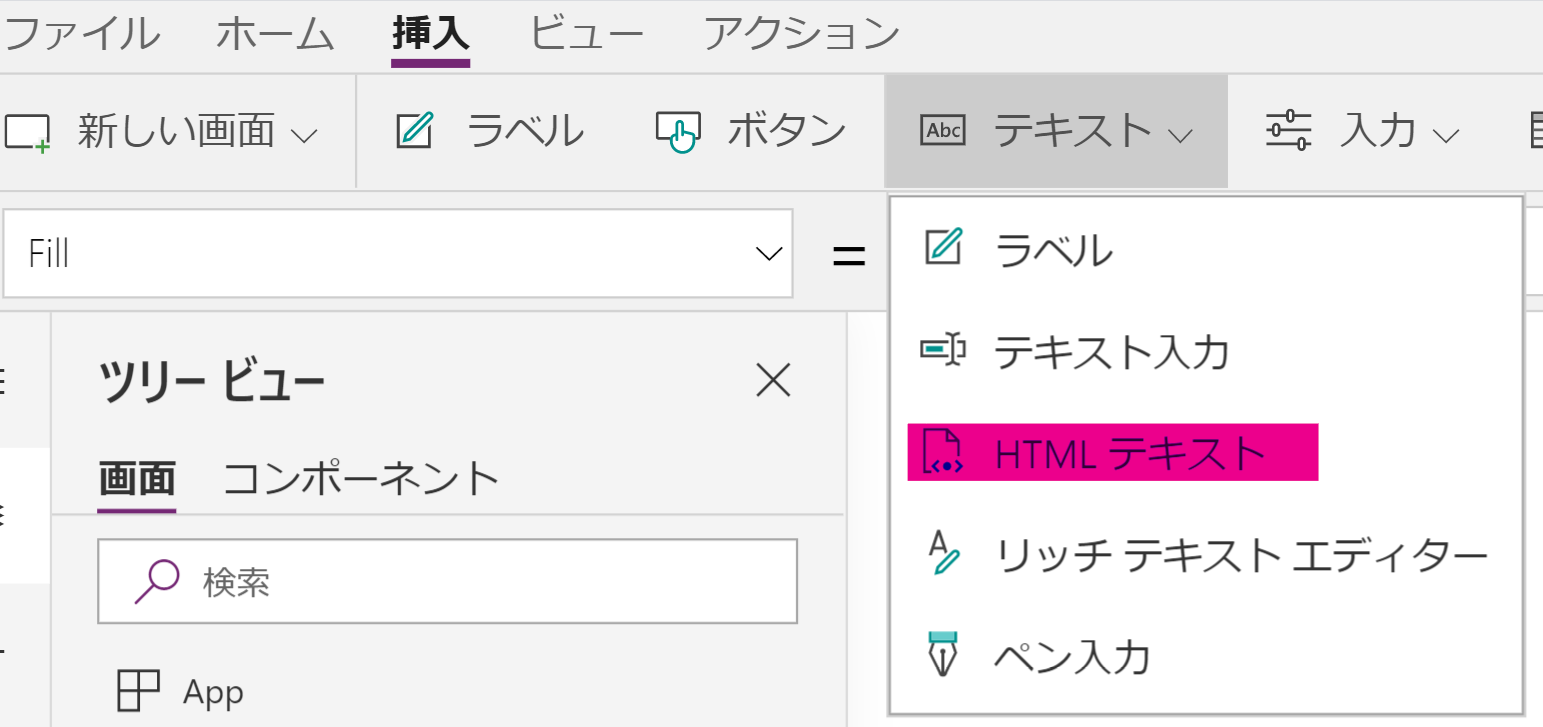Open the 新しい画面 dropdown
Screen dimensions: 1543x727
(304, 134)
